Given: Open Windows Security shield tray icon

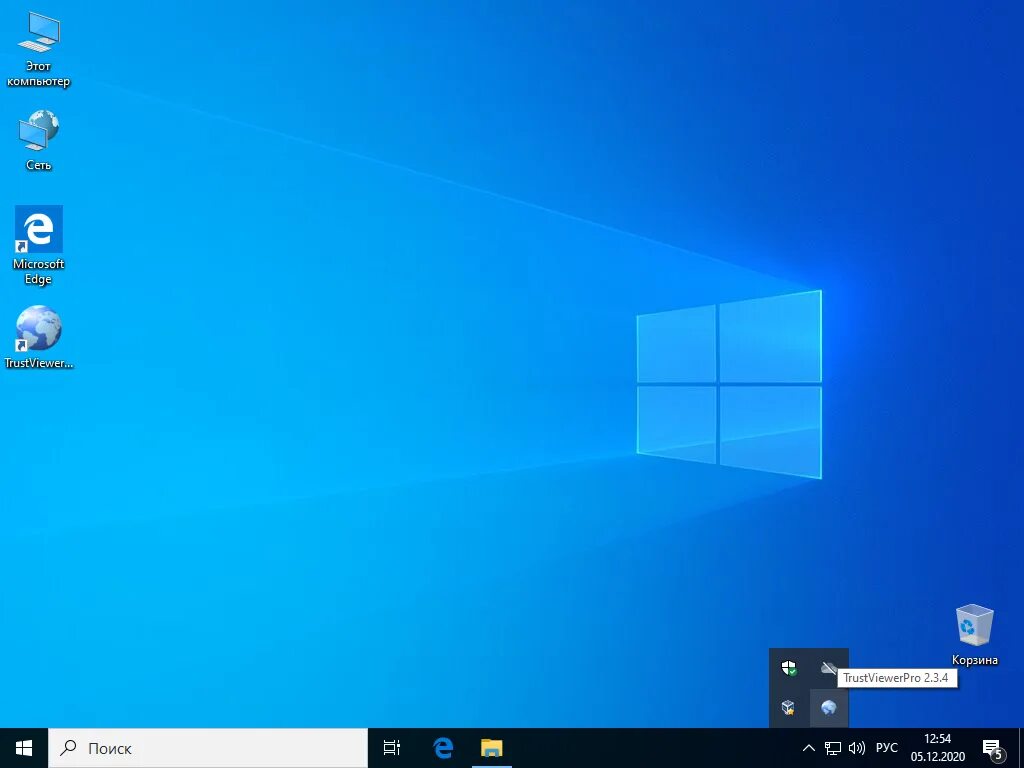Looking at the screenshot, I should pos(789,668).
